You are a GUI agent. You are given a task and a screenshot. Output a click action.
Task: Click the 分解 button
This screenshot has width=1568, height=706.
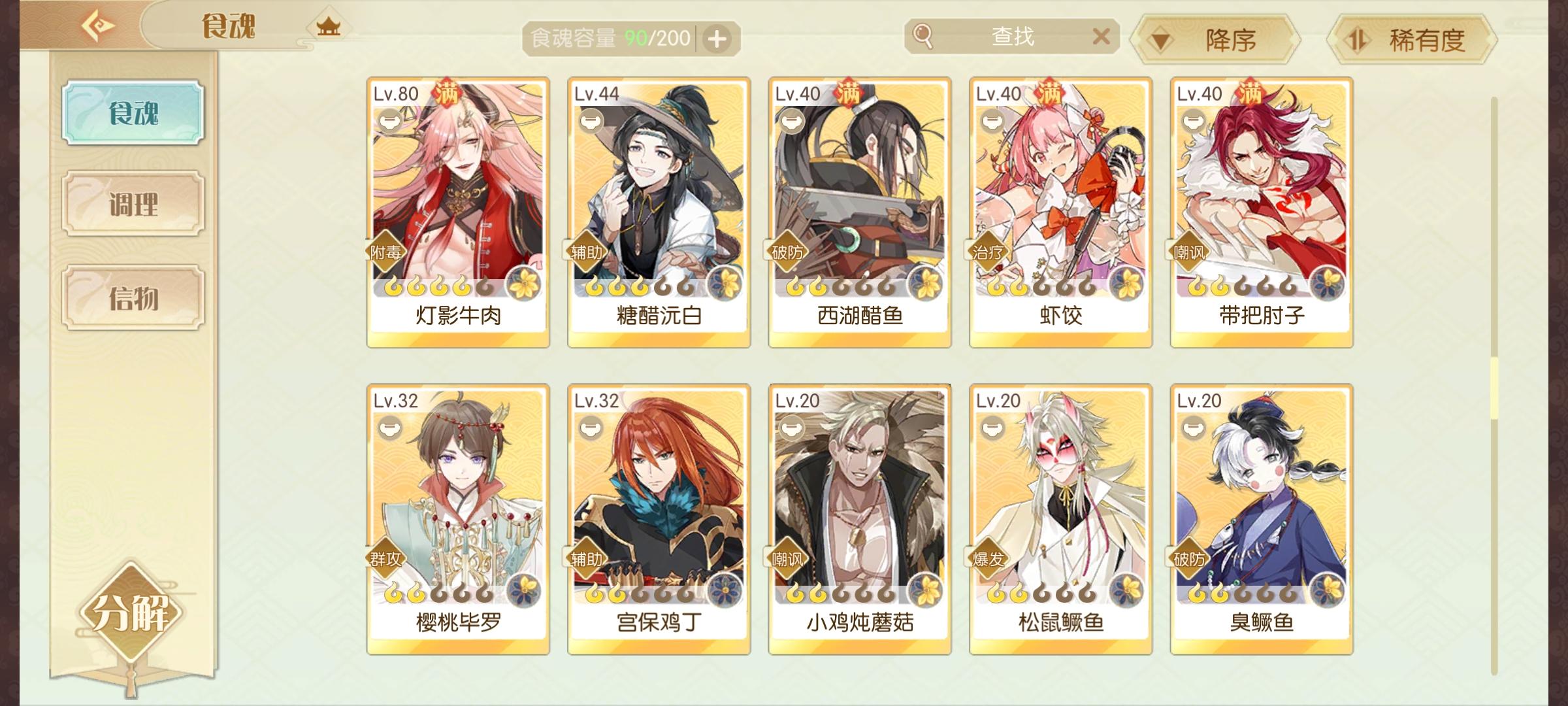tap(131, 613)
